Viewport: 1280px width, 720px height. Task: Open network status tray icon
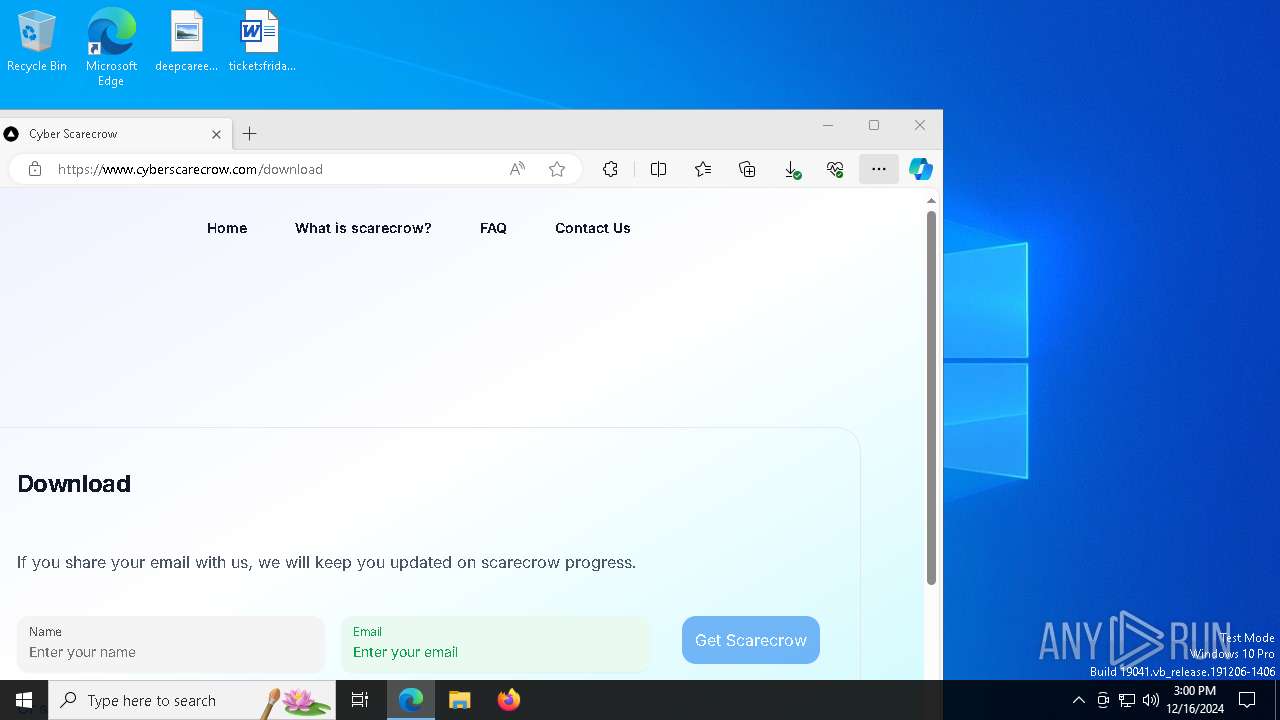tap(1127, 700)
